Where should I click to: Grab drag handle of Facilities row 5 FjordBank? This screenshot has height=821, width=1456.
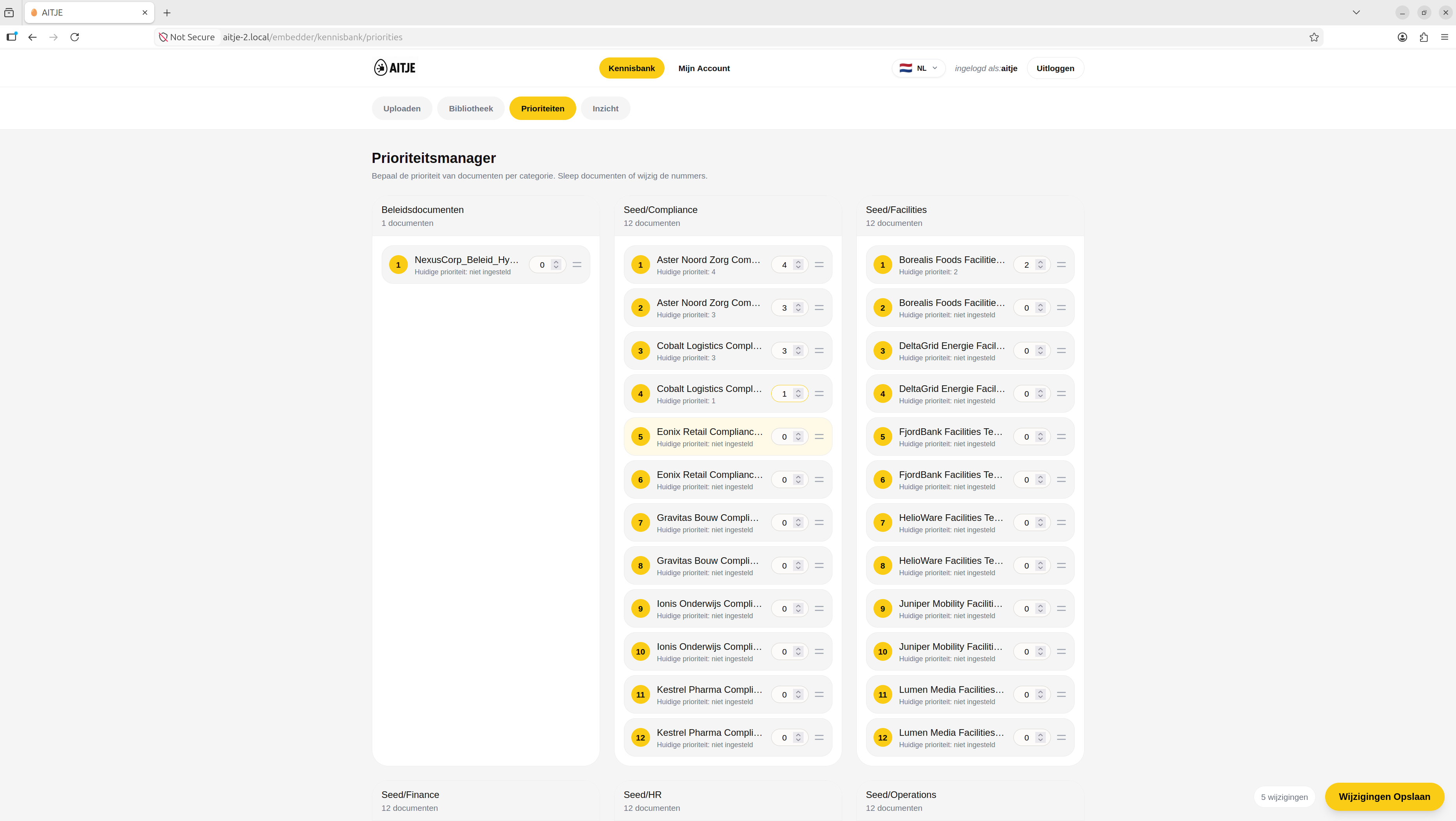click(x=1061, y=436)
